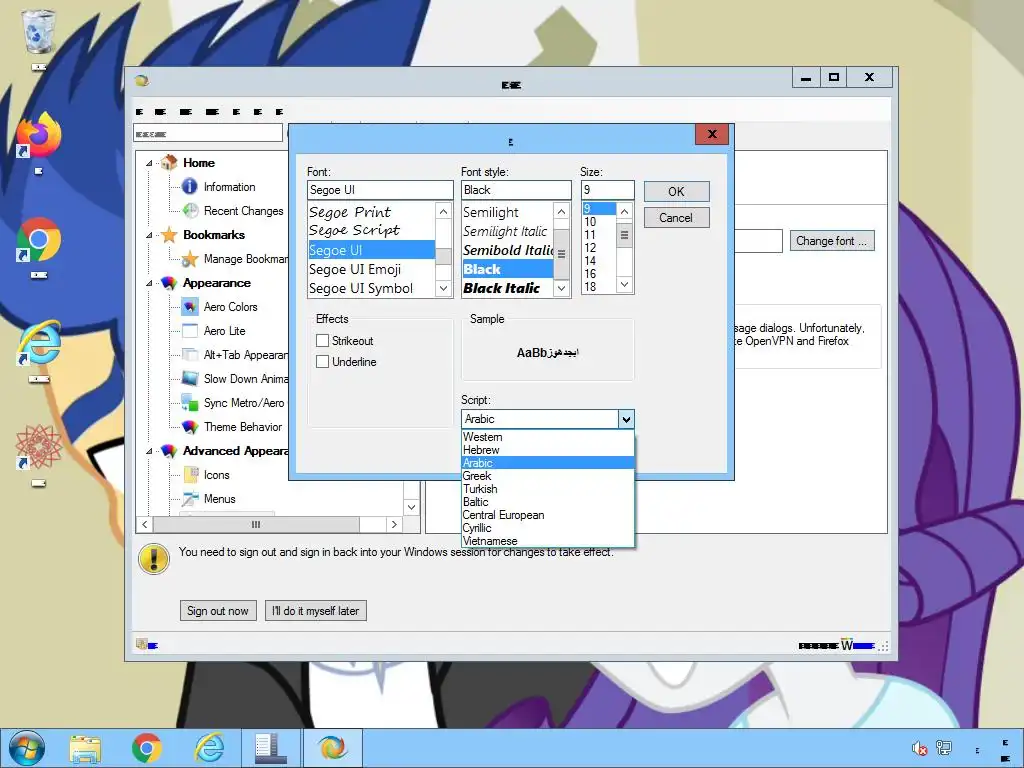Confirm the font dialog with OK
Image resolution: width=1024 pixels, height=768 pixels.
point(677,191)
